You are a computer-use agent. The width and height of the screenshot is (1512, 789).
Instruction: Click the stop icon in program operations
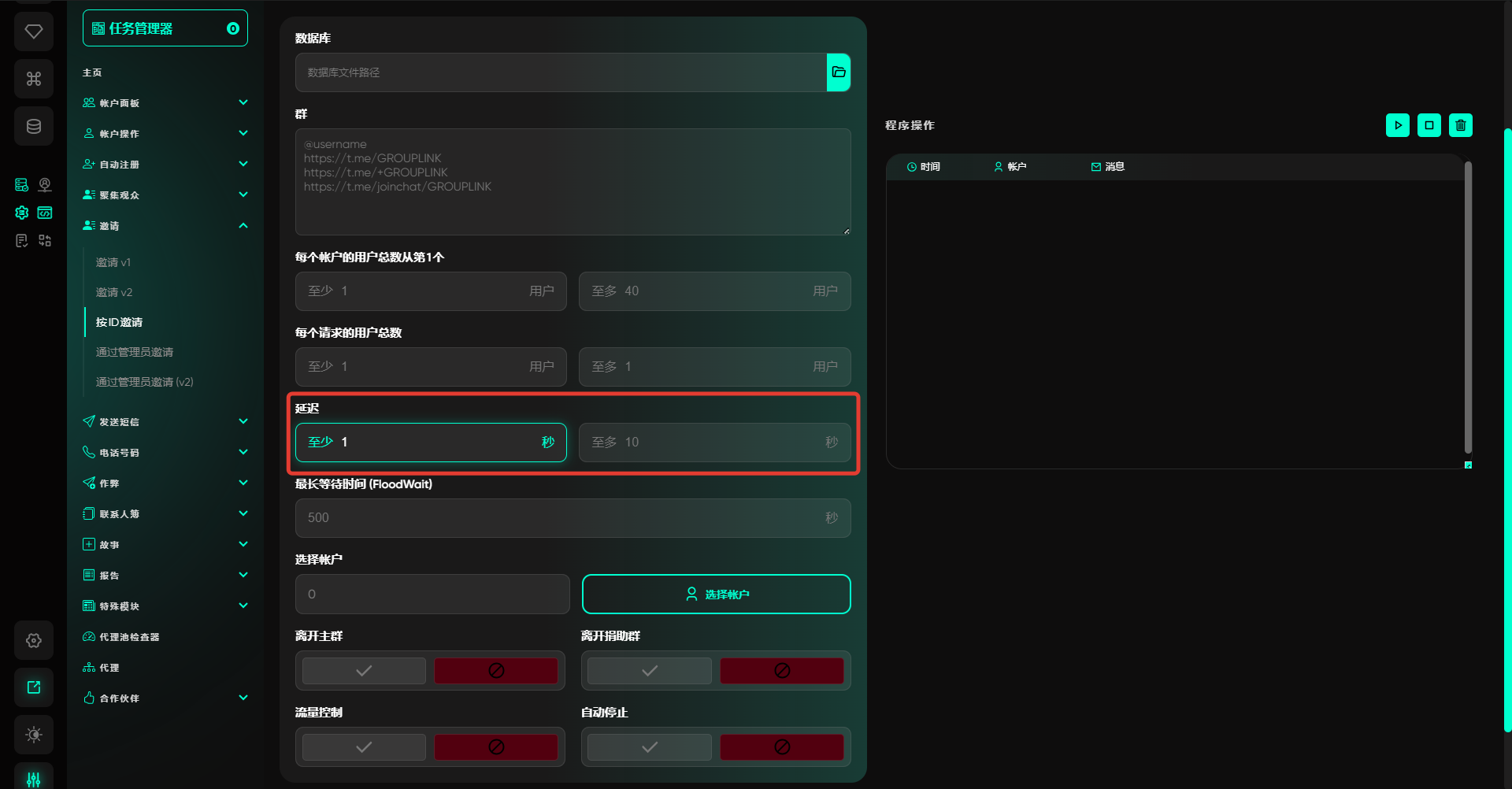click(x=1429, y=125)
